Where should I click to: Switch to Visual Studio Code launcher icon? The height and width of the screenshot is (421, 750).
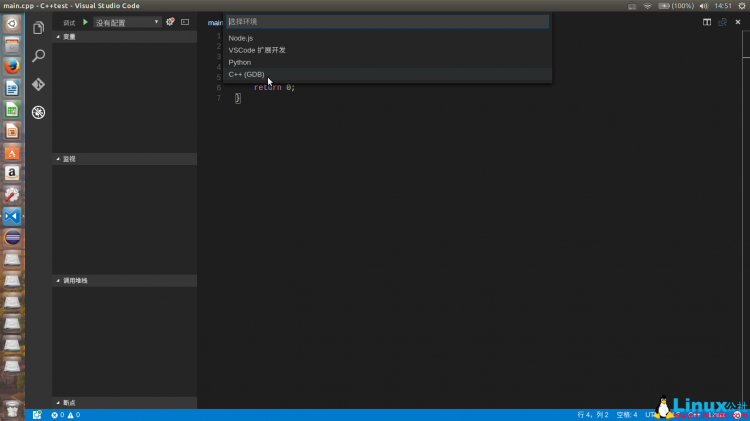point(12,216)
